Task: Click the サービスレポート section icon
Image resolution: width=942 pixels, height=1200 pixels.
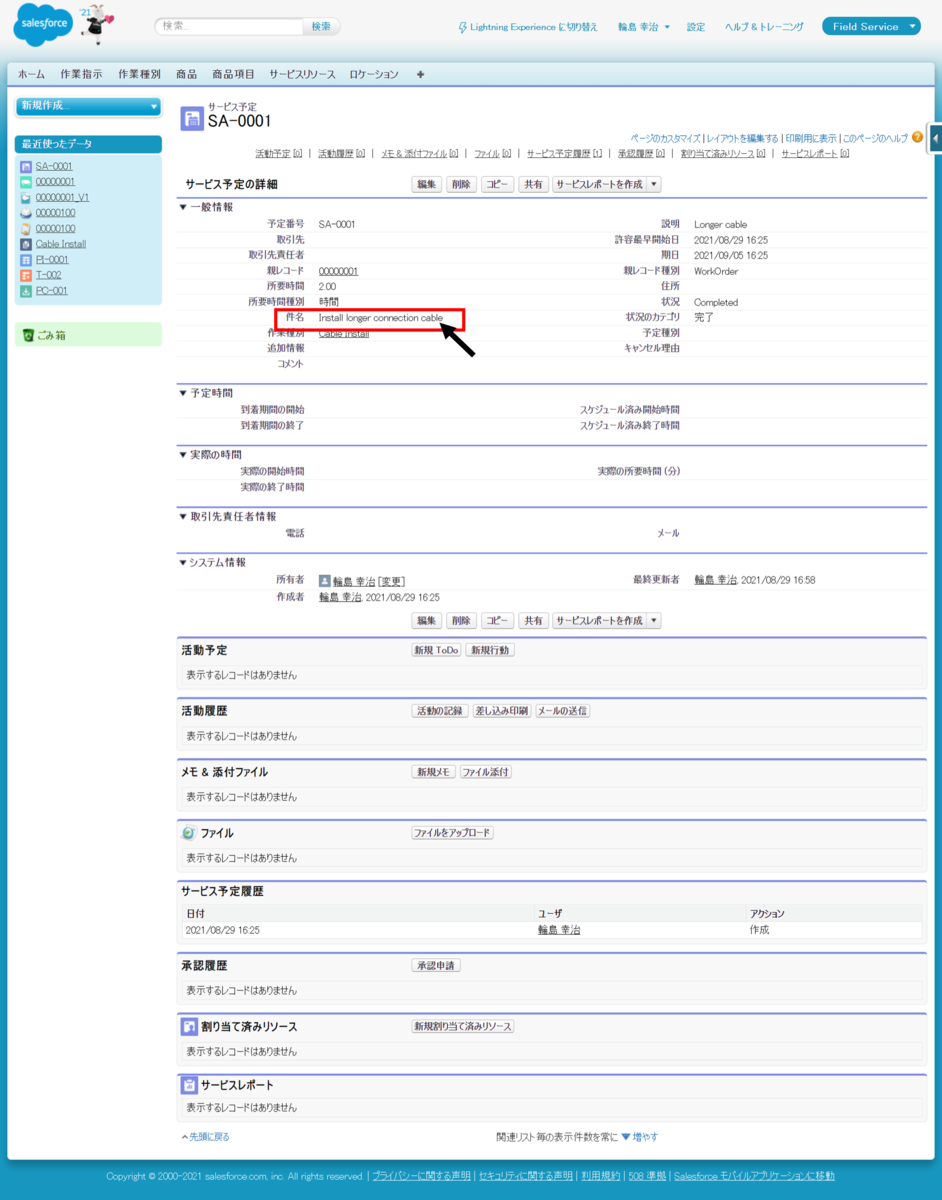Action: [189, 1085]
